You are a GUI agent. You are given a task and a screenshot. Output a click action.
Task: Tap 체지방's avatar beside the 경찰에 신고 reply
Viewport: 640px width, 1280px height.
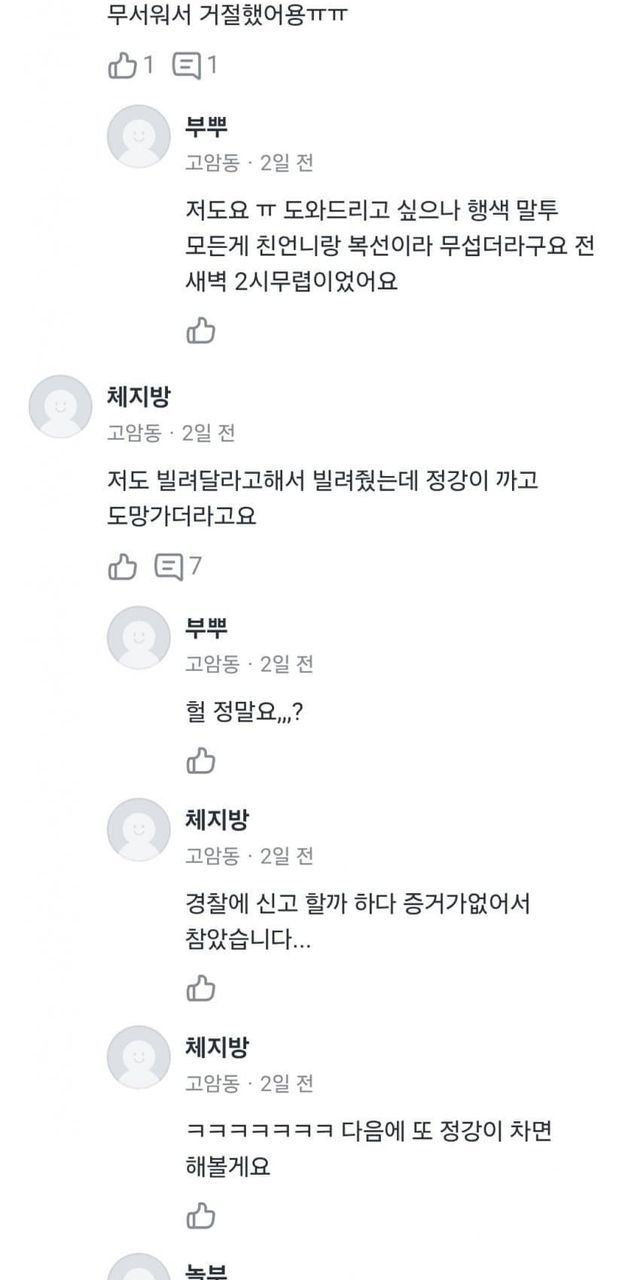139,830
